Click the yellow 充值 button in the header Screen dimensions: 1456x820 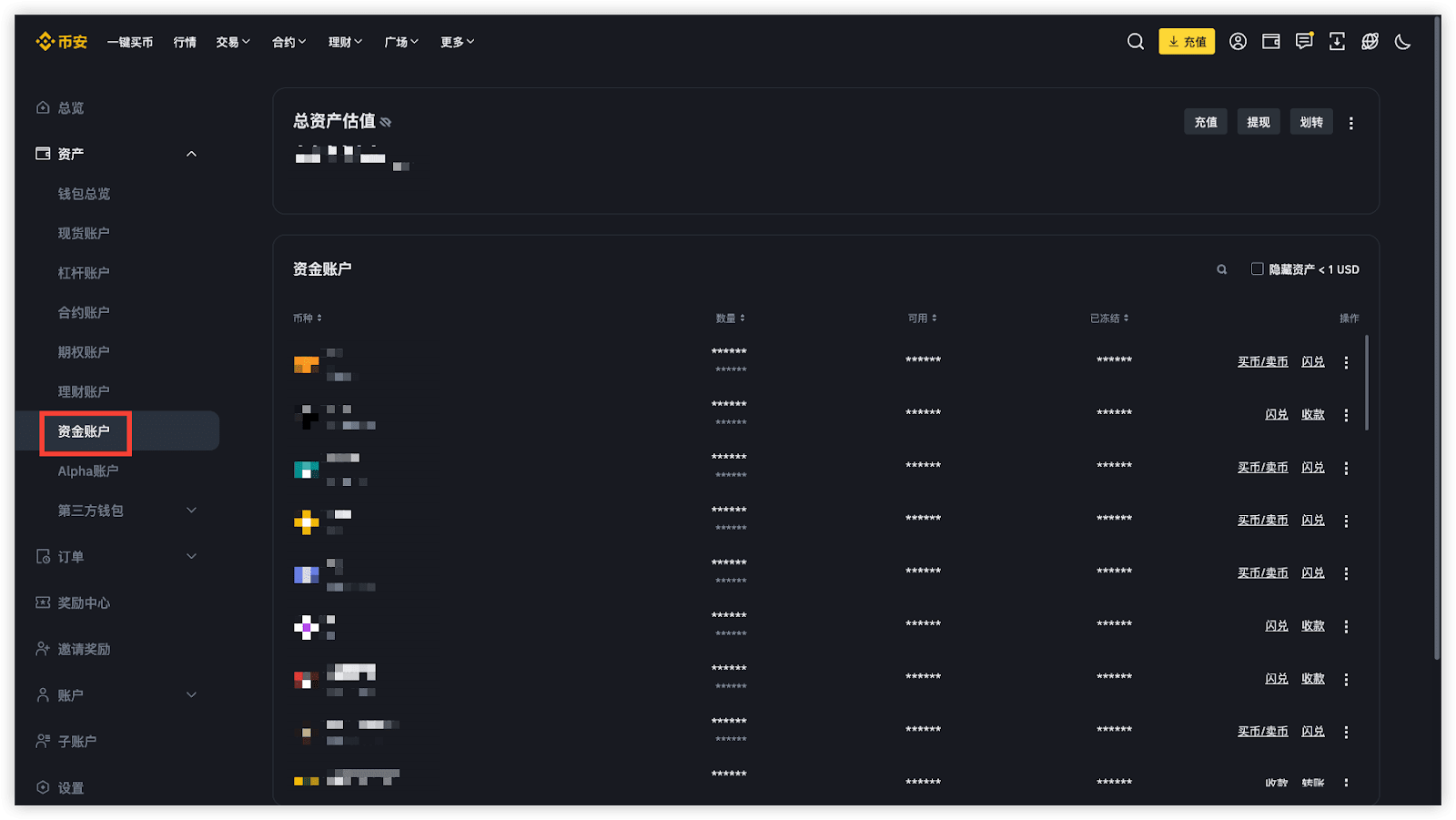(1187, 42)
